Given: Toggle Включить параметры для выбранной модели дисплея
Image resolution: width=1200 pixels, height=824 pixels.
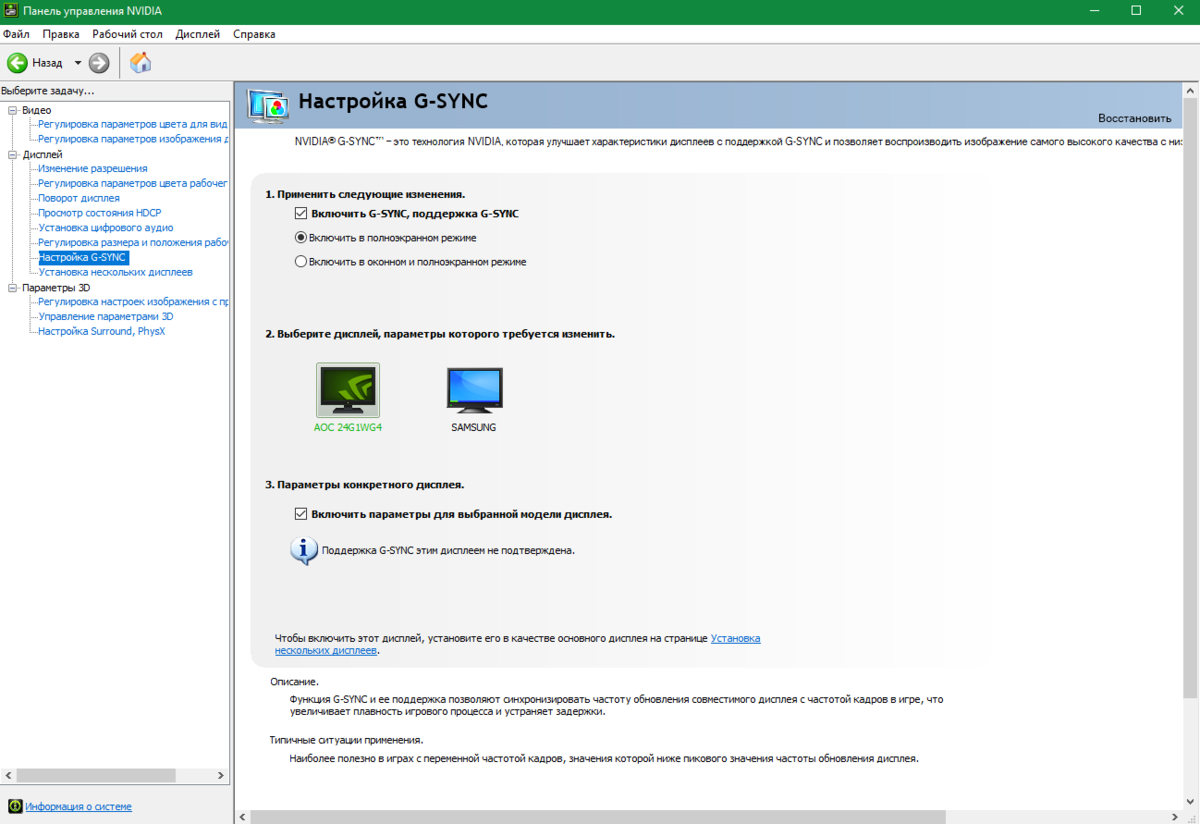Looking at the screenshot, I should point(300,514).
